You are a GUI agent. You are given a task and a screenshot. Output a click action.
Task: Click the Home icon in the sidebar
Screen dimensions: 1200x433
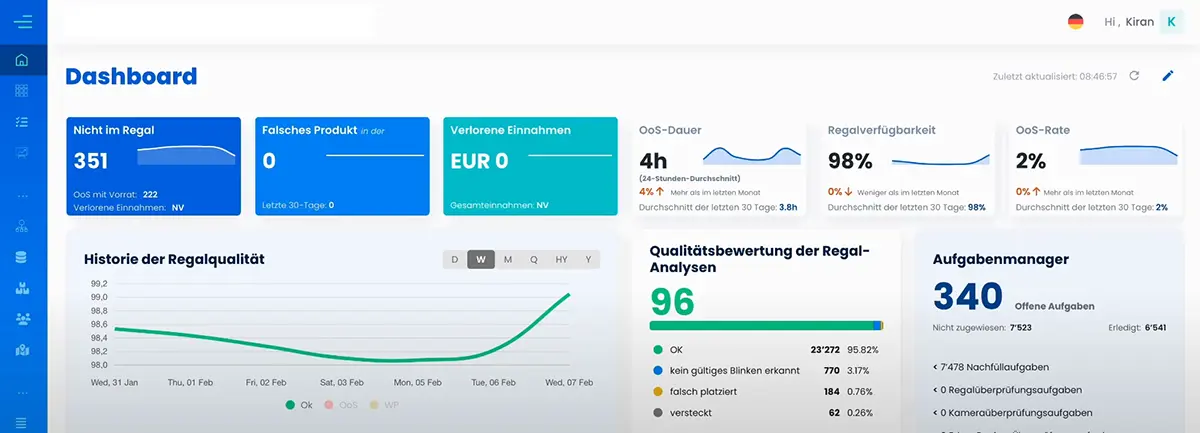point(22,60)
